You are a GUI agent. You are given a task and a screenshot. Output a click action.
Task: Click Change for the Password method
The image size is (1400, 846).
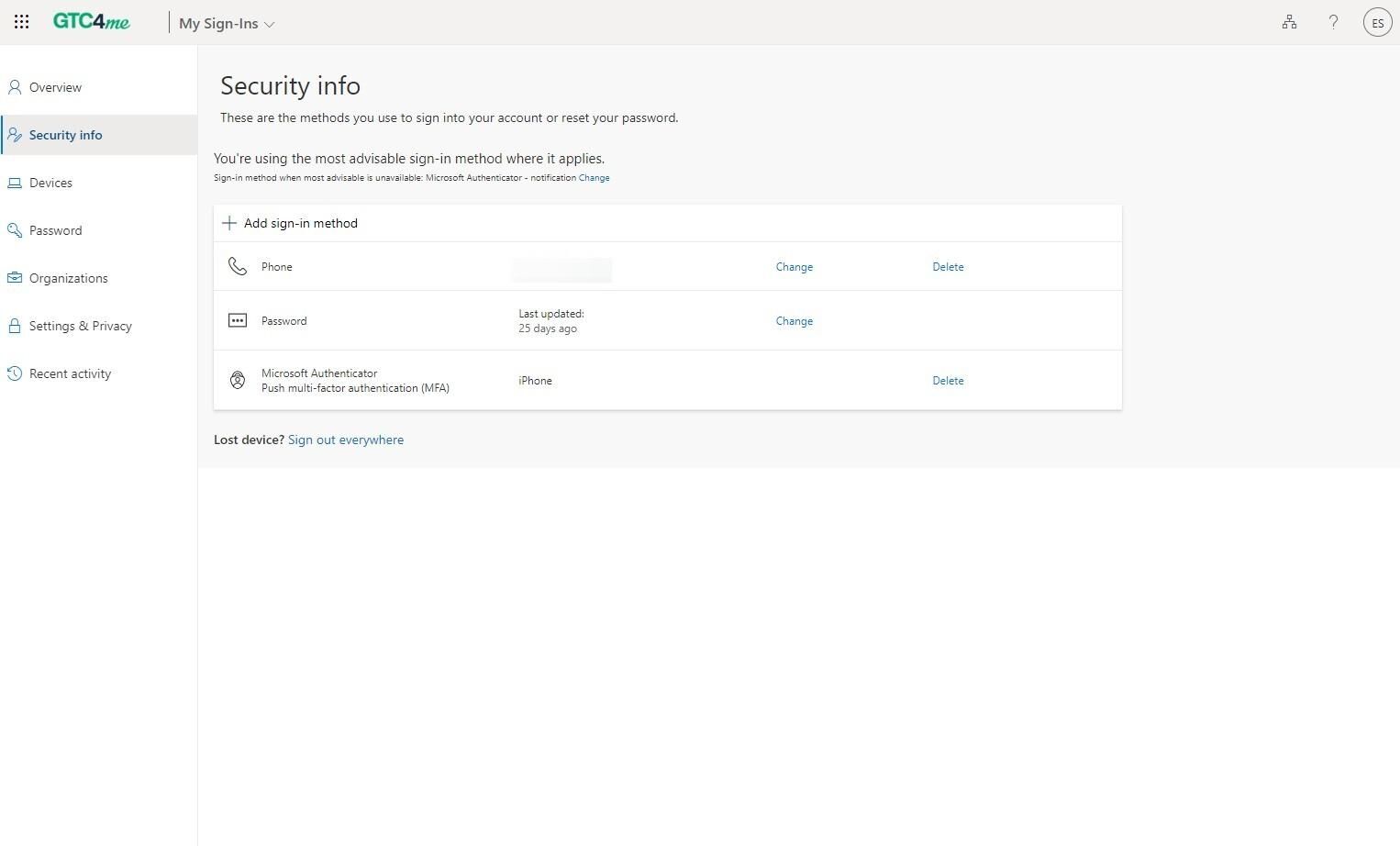(794, 321)
